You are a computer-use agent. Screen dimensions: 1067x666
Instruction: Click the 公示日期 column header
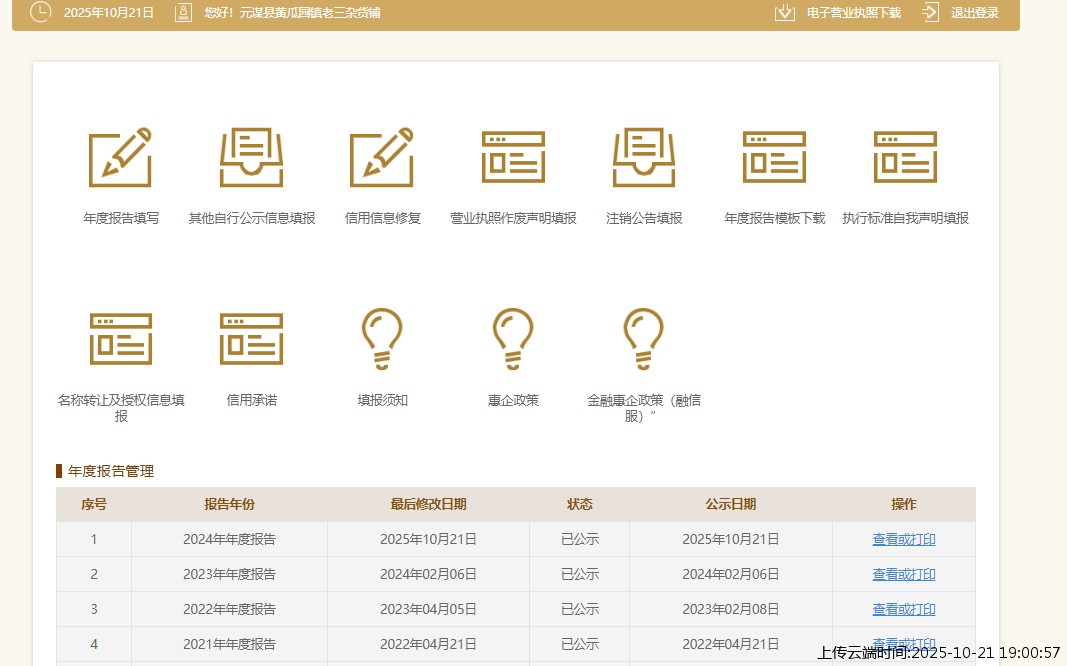tap(730, 504)
